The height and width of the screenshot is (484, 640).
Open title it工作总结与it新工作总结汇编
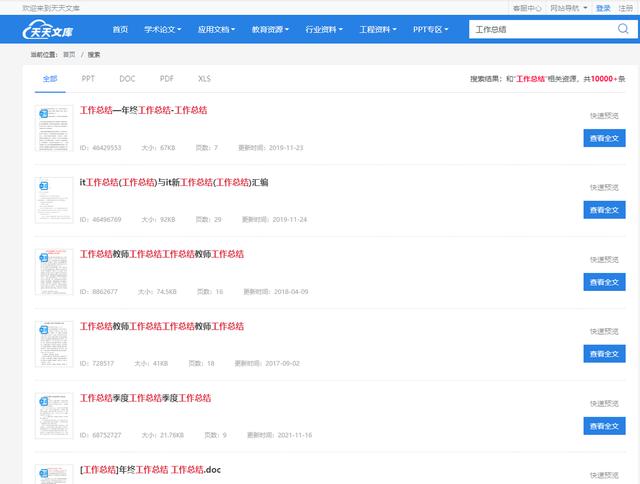click(x=174, y=182)
